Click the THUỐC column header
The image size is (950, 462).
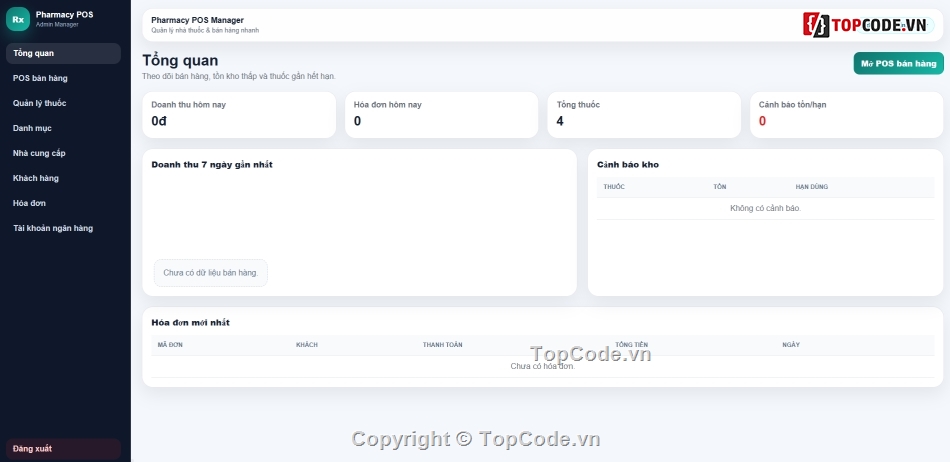(x=614, y=186)
